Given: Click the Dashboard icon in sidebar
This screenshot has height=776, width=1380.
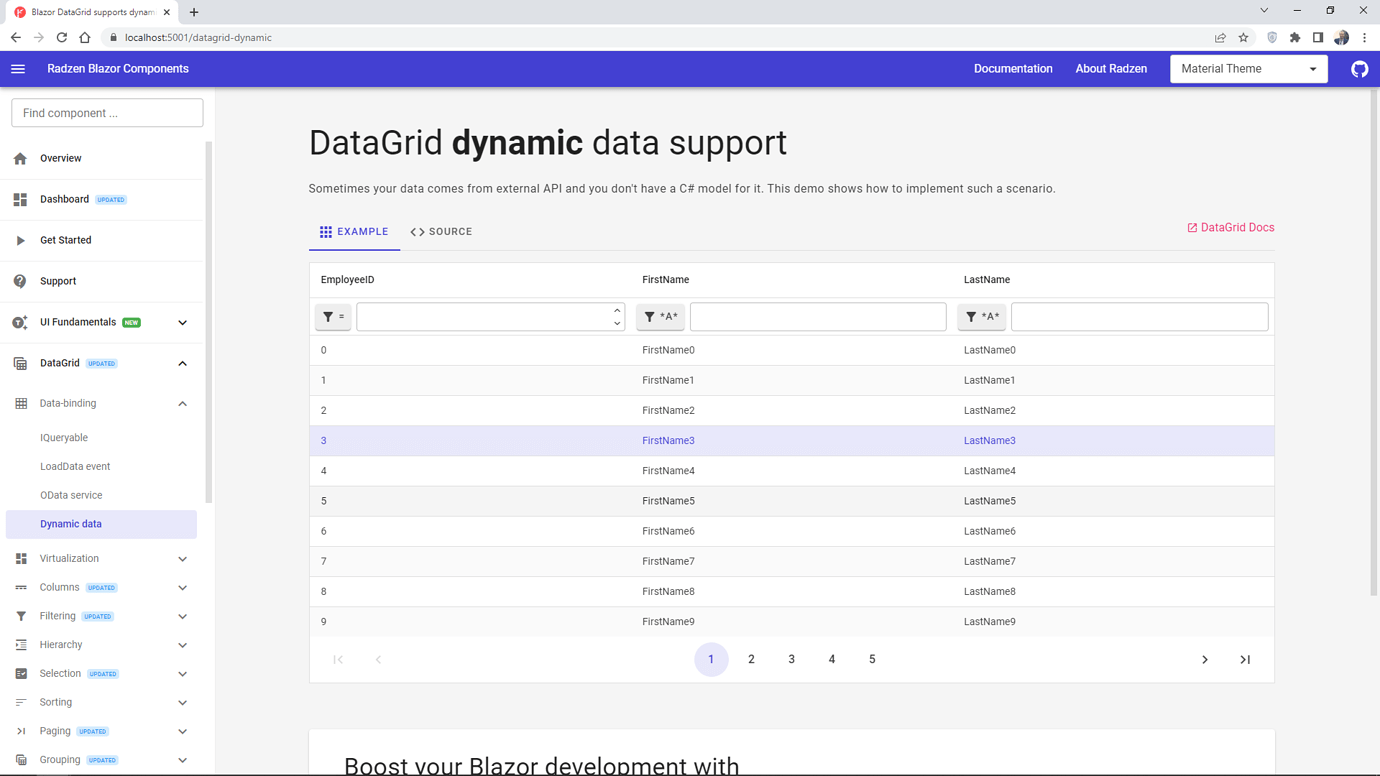Looking at the screenshot, I should [20, 200].
